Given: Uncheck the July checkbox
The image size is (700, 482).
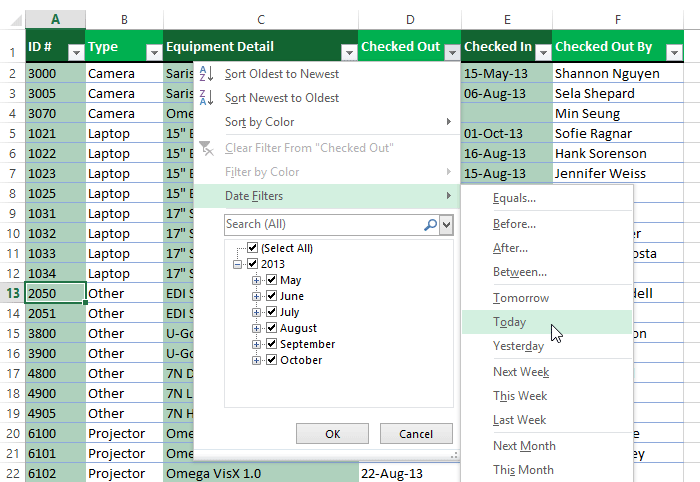Looking at the screenshot, I should click(x=271, y=312).
